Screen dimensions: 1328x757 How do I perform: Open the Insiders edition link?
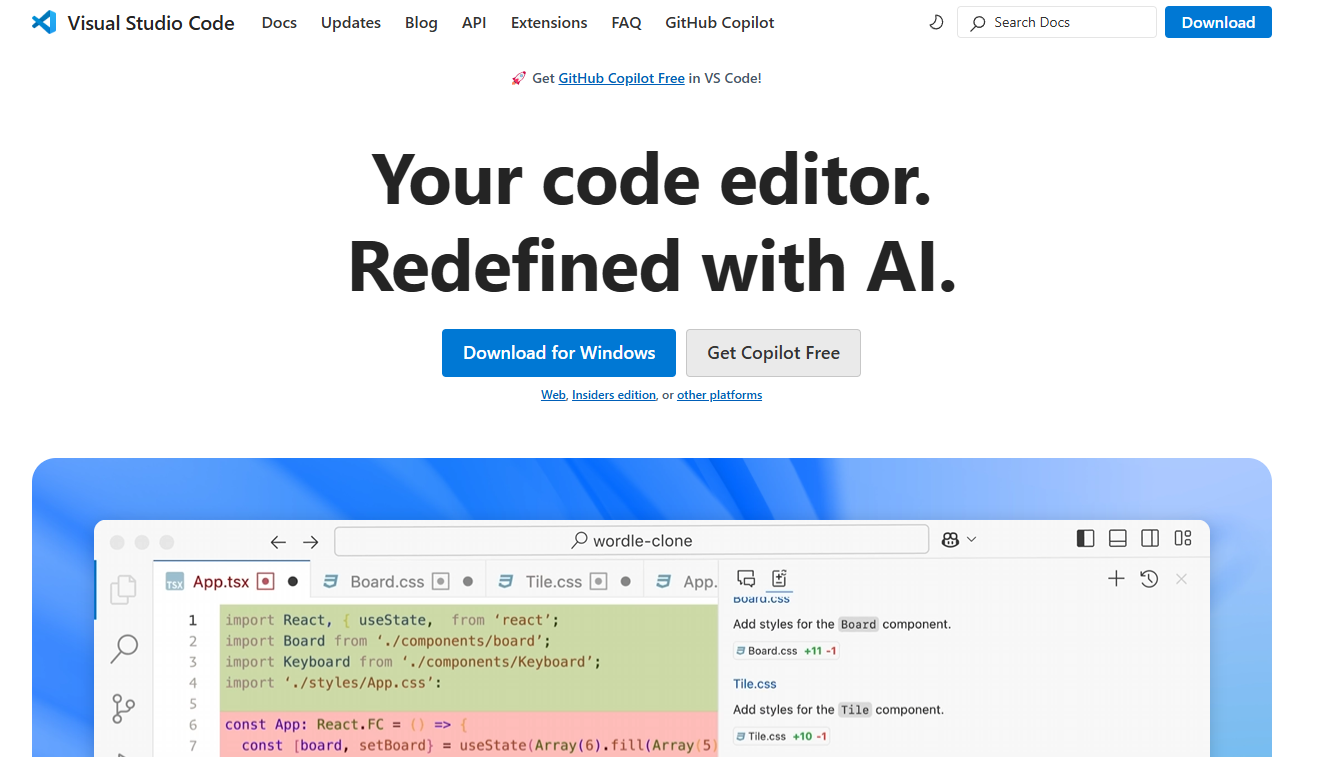[x=614, y=395]
